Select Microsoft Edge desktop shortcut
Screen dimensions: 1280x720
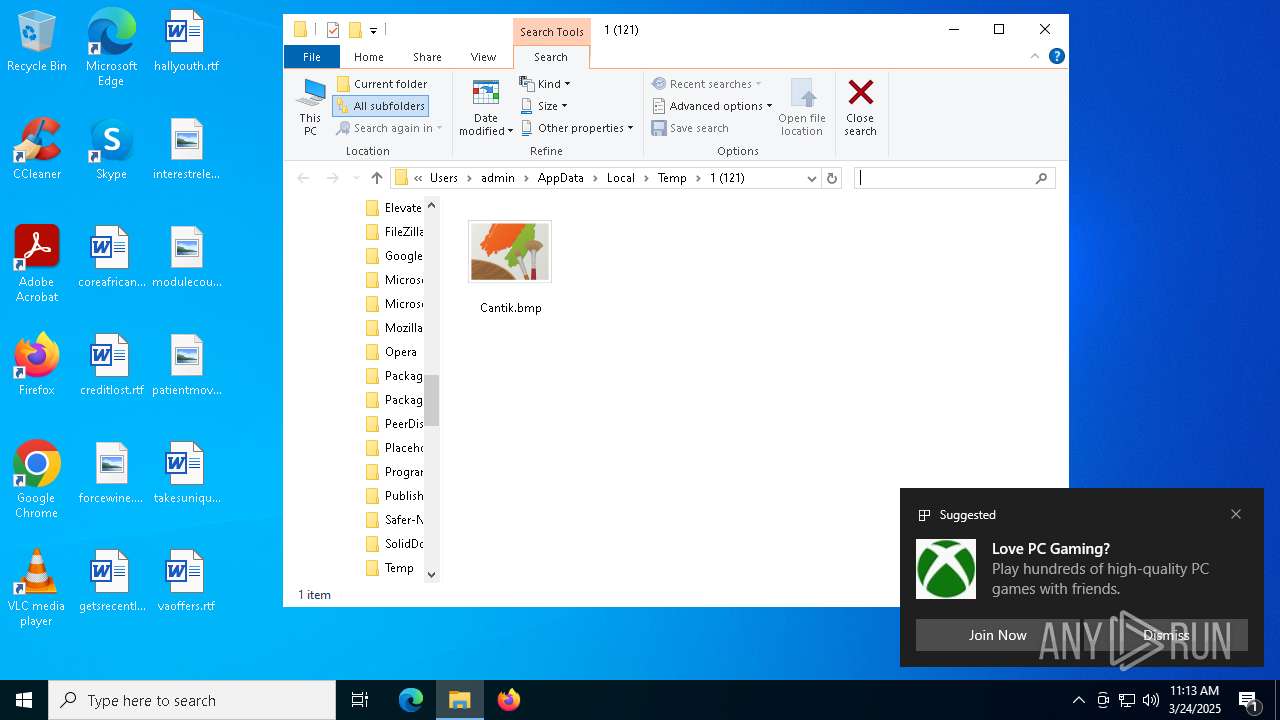(111, 48)
